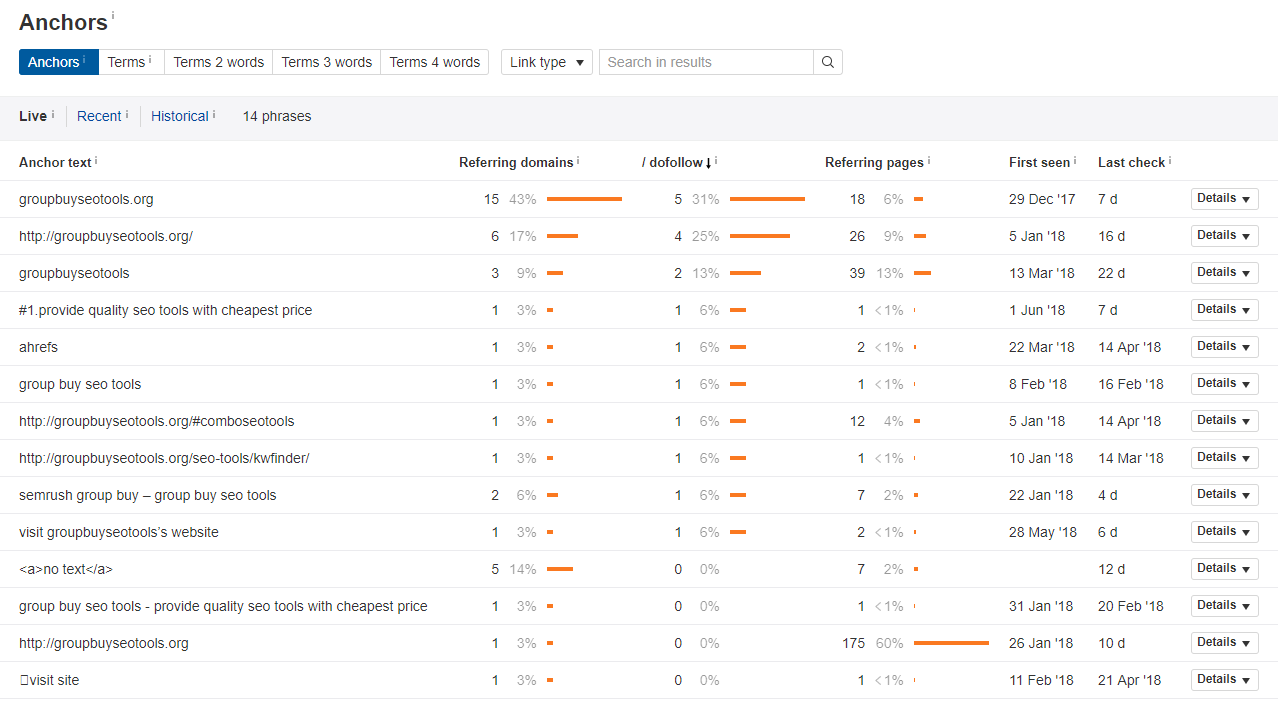Expand Details for #1.provide quality seo tools row

(1224, 310)
